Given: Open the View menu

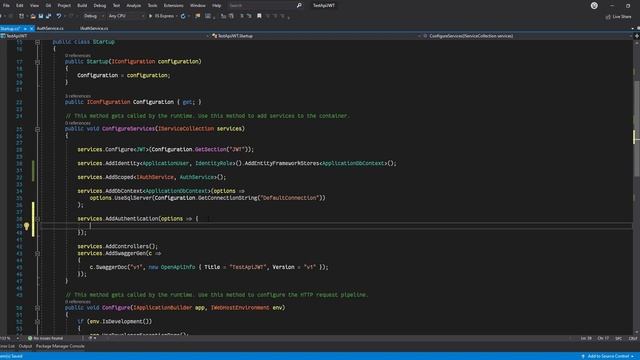Looking at the screenshot, I should 34,5.
